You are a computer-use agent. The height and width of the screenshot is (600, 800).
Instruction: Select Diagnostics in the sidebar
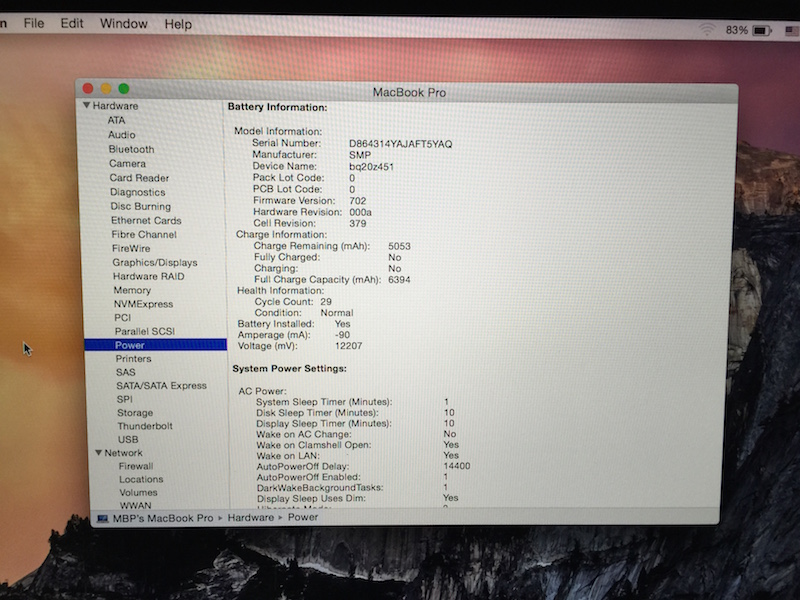[138, 192]
